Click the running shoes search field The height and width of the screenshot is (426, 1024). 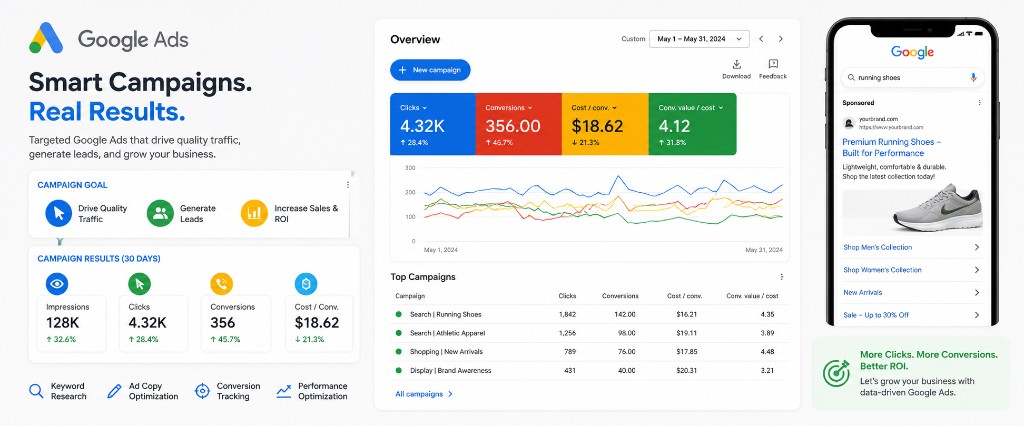(x=912, y=77)
